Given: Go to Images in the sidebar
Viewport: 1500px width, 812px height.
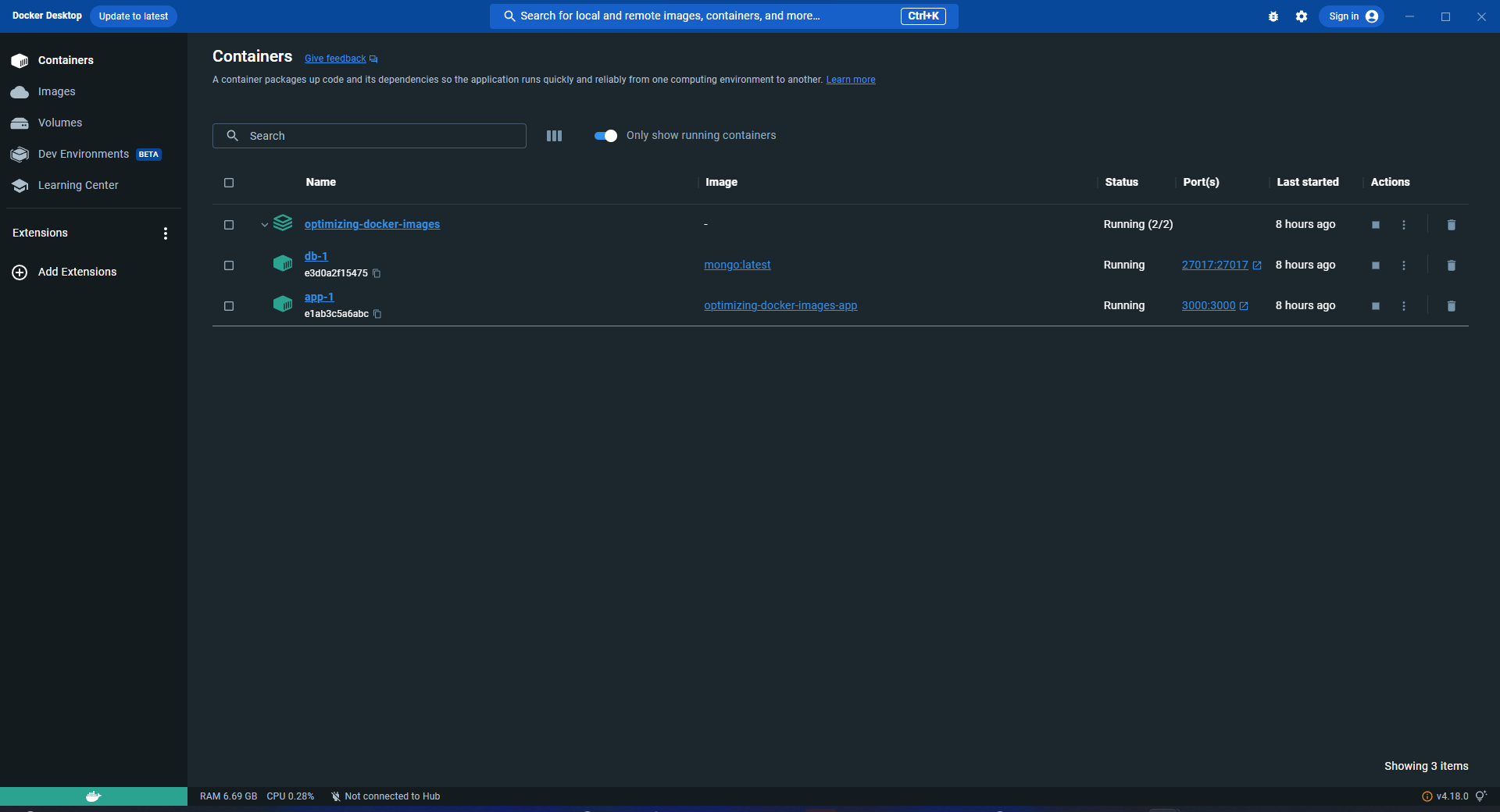Looking at the screenshot, I should [x=56, y=91].
